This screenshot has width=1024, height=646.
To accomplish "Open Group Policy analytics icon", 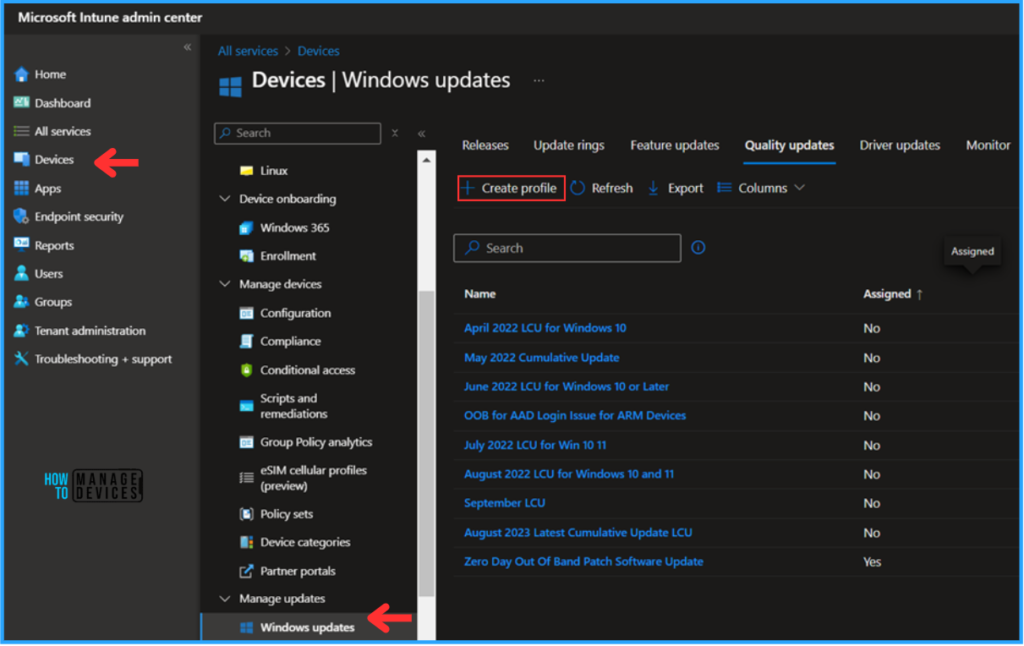I will click(246, 442).
